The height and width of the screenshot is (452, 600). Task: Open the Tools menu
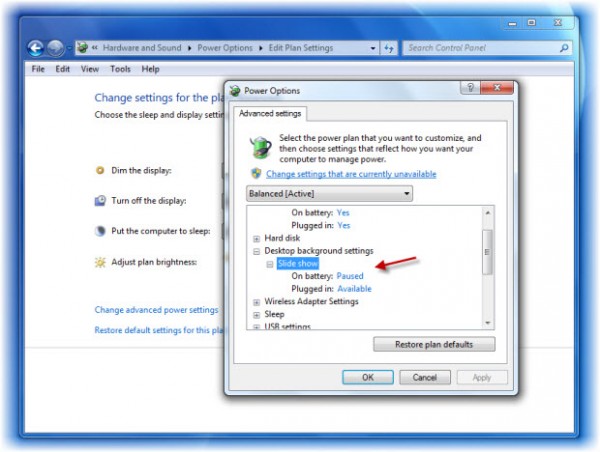120,69
